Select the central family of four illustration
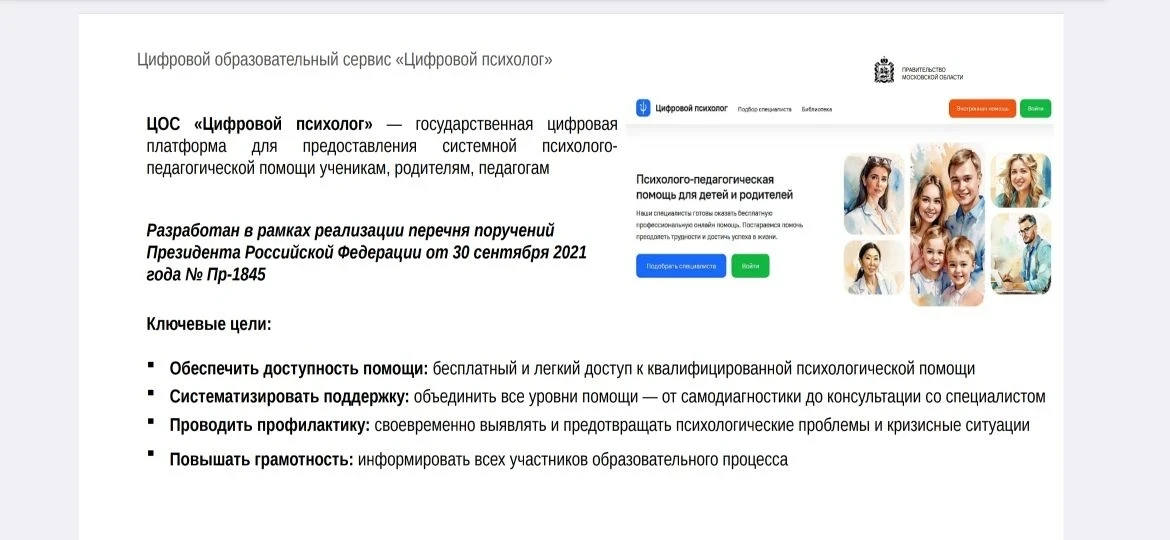The image size is (1170, 540). [947, 225]
